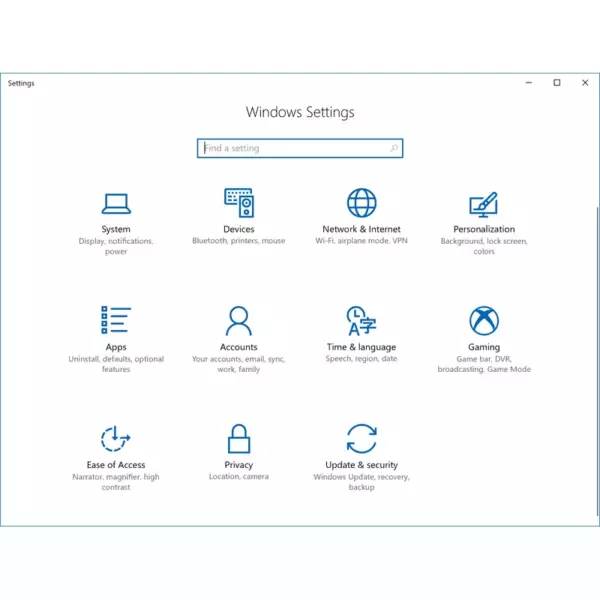Minimize the Settings window

[529, 83]
